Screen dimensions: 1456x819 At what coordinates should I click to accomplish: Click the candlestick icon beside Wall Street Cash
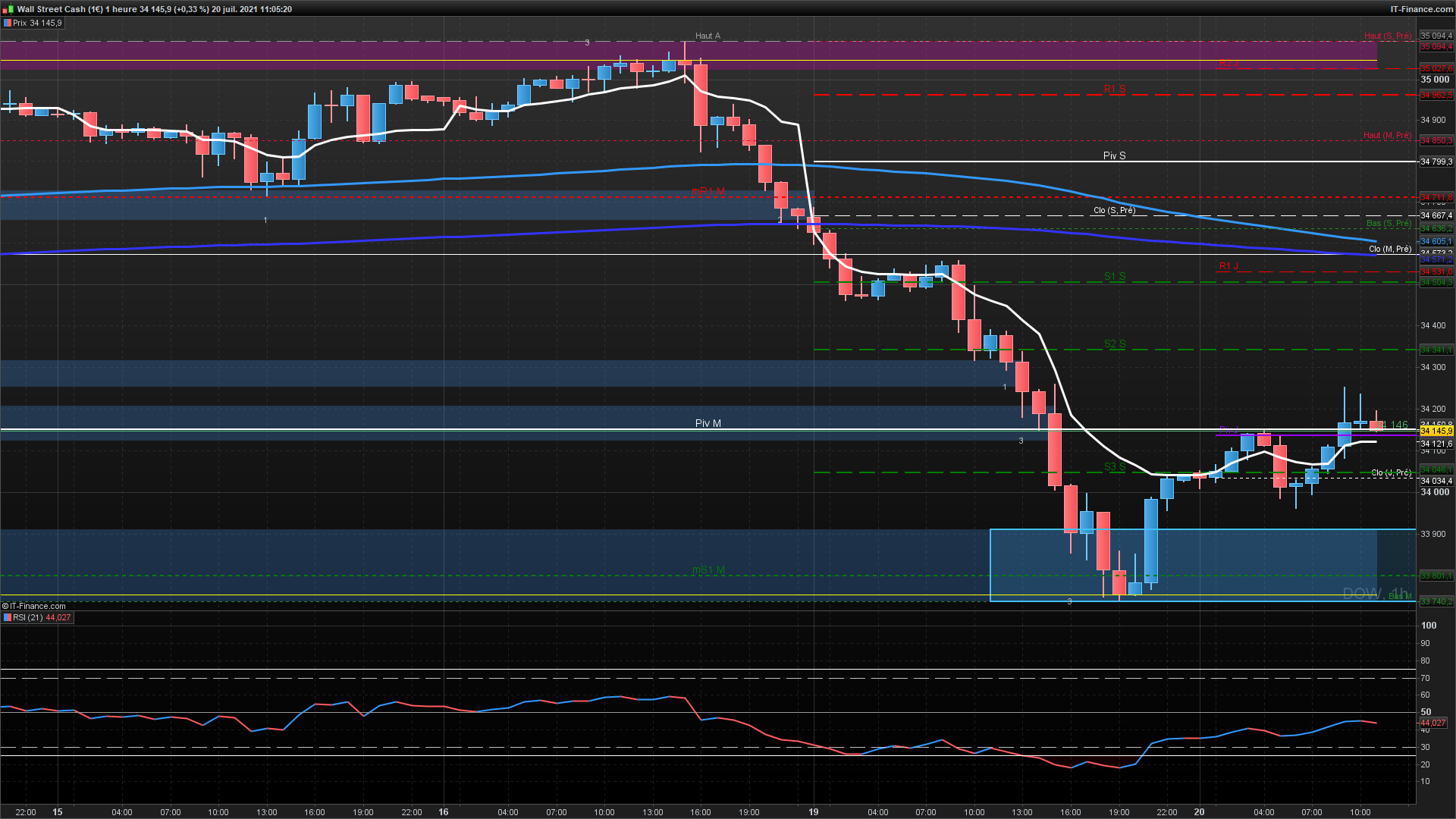8,9
